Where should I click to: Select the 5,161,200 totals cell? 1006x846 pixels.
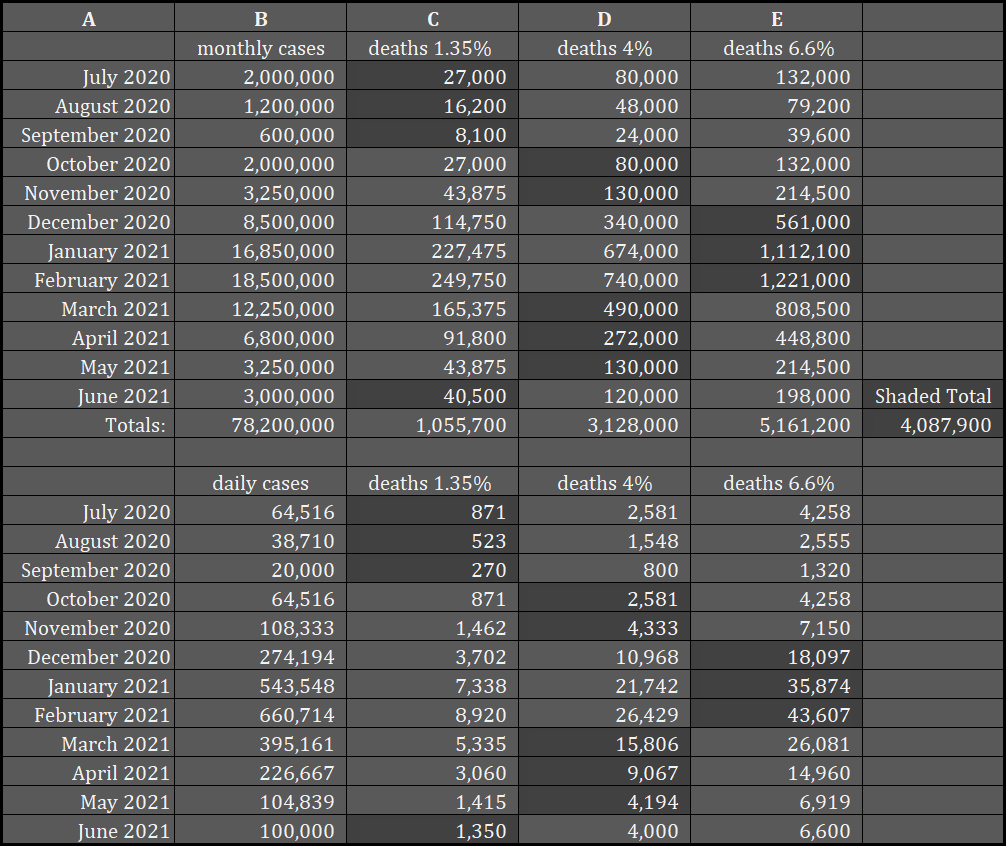click(776, 425)
